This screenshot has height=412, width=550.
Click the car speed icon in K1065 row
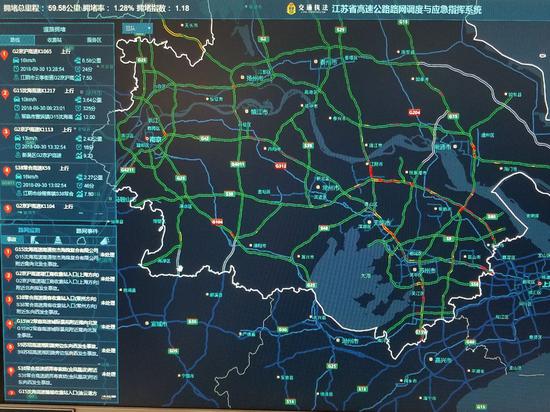(x=16, y=61)
